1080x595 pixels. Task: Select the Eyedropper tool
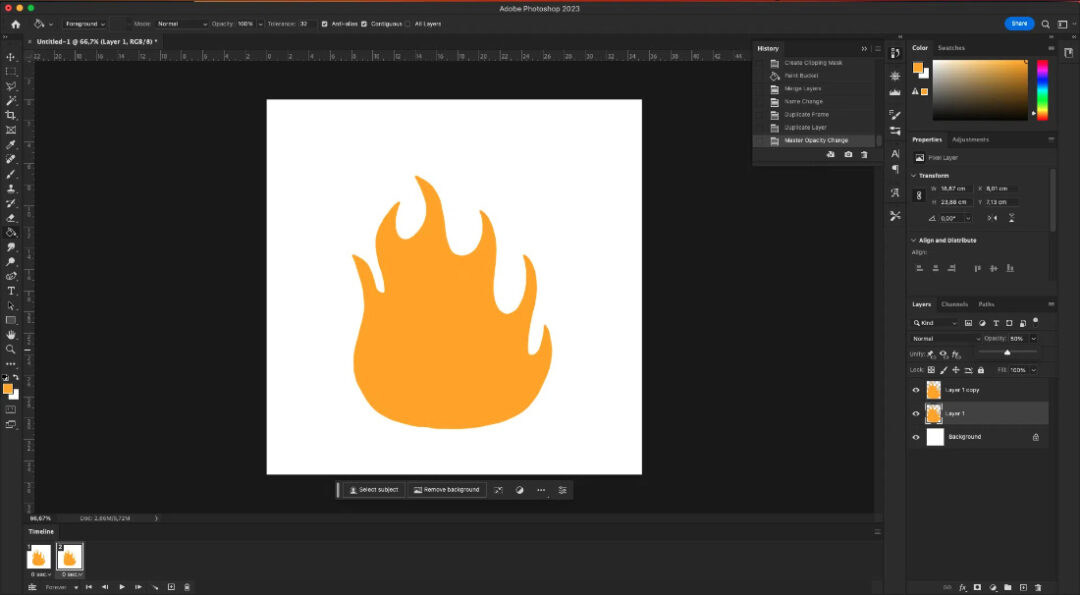pyautogui.click(x=10, y=145)
